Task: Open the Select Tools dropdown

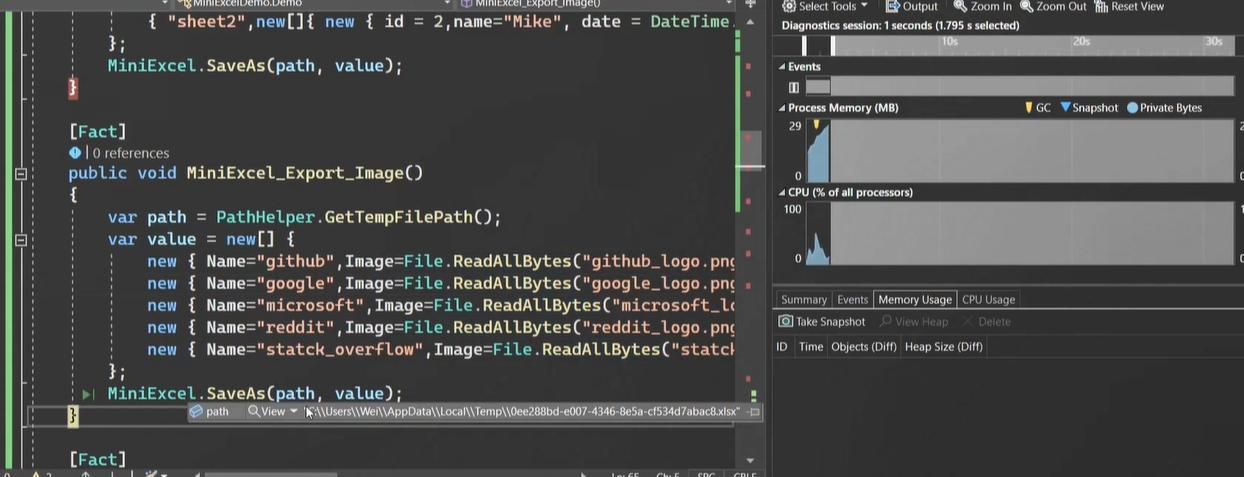Action: [825, 6]
